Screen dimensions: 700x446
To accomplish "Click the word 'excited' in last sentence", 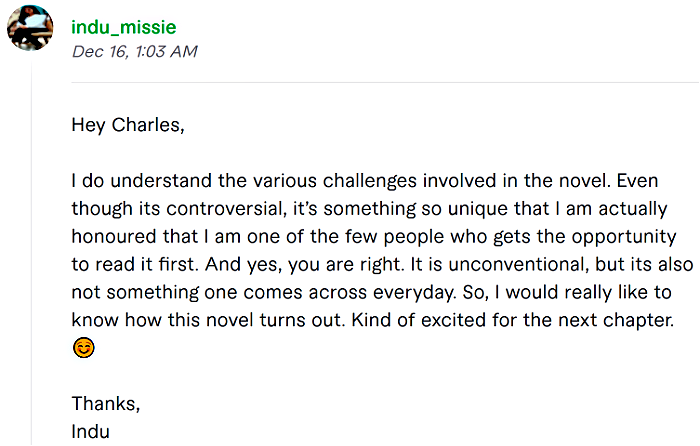I will point(453,320).
